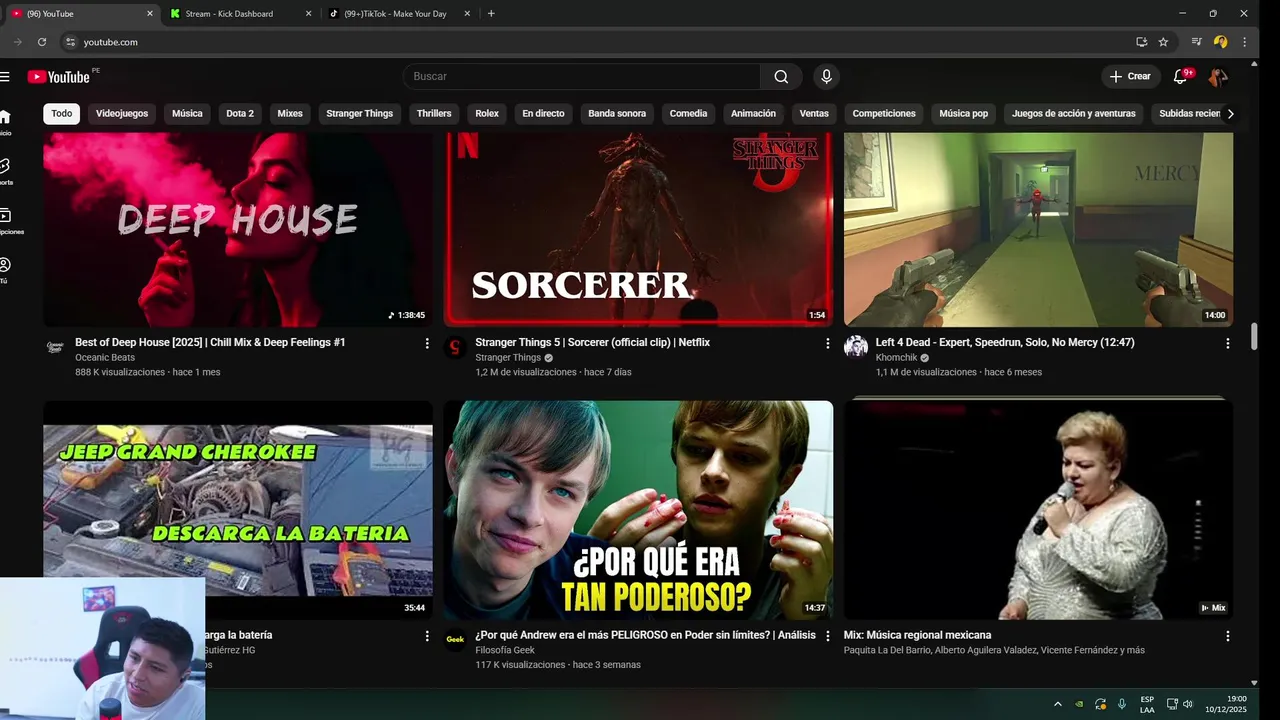Open the Chrome three-dot menu

pos(1244,42)
